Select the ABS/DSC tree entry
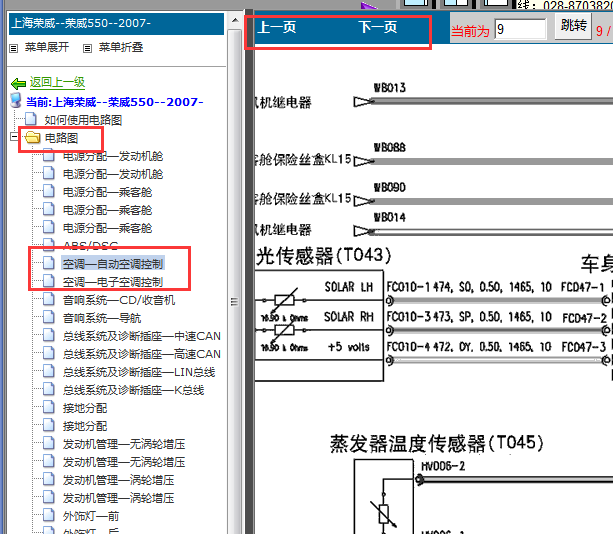This screenshot has width=613, height=534. pos(90,245)
